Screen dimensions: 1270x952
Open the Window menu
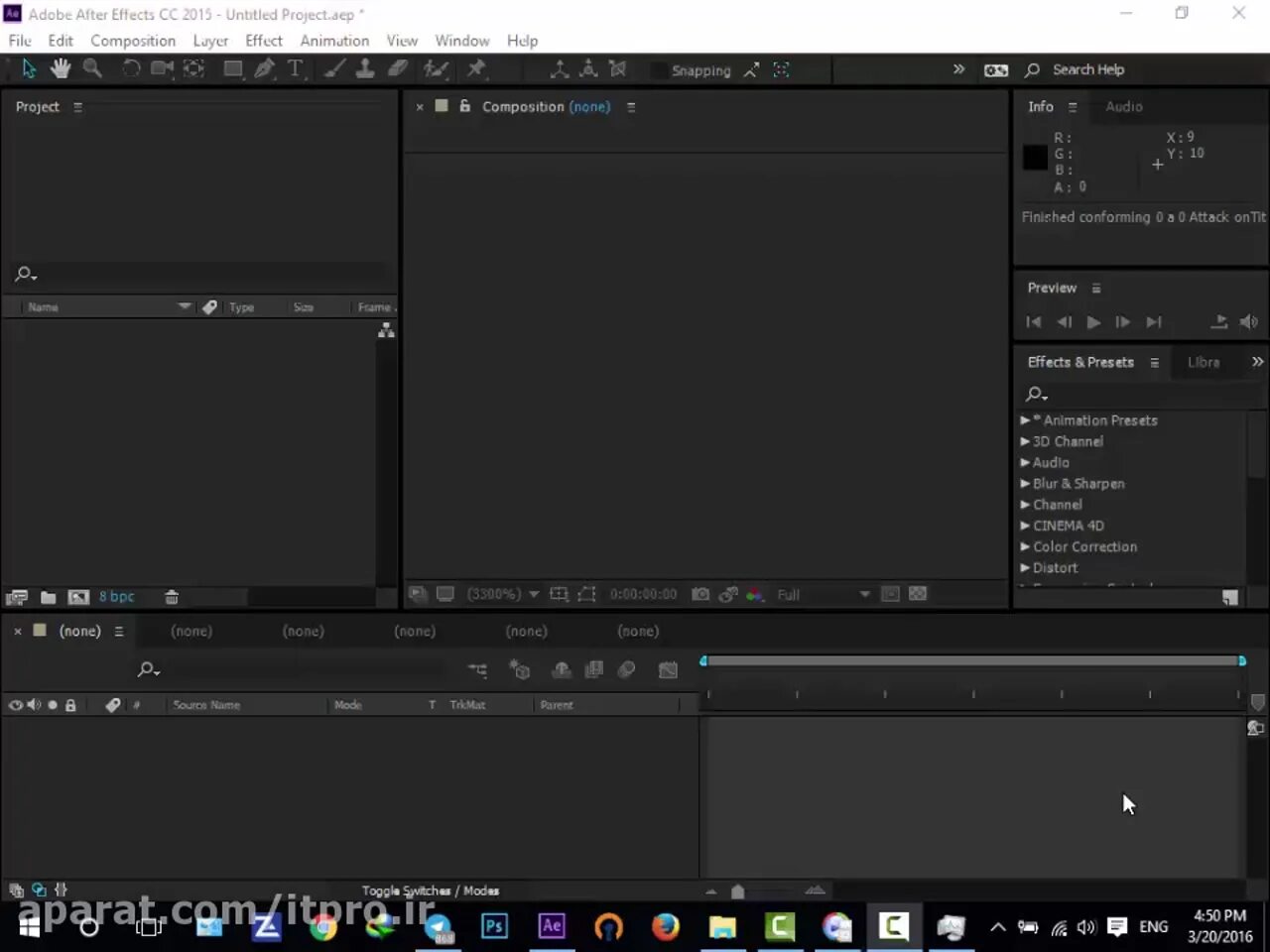tap(462, 41)
